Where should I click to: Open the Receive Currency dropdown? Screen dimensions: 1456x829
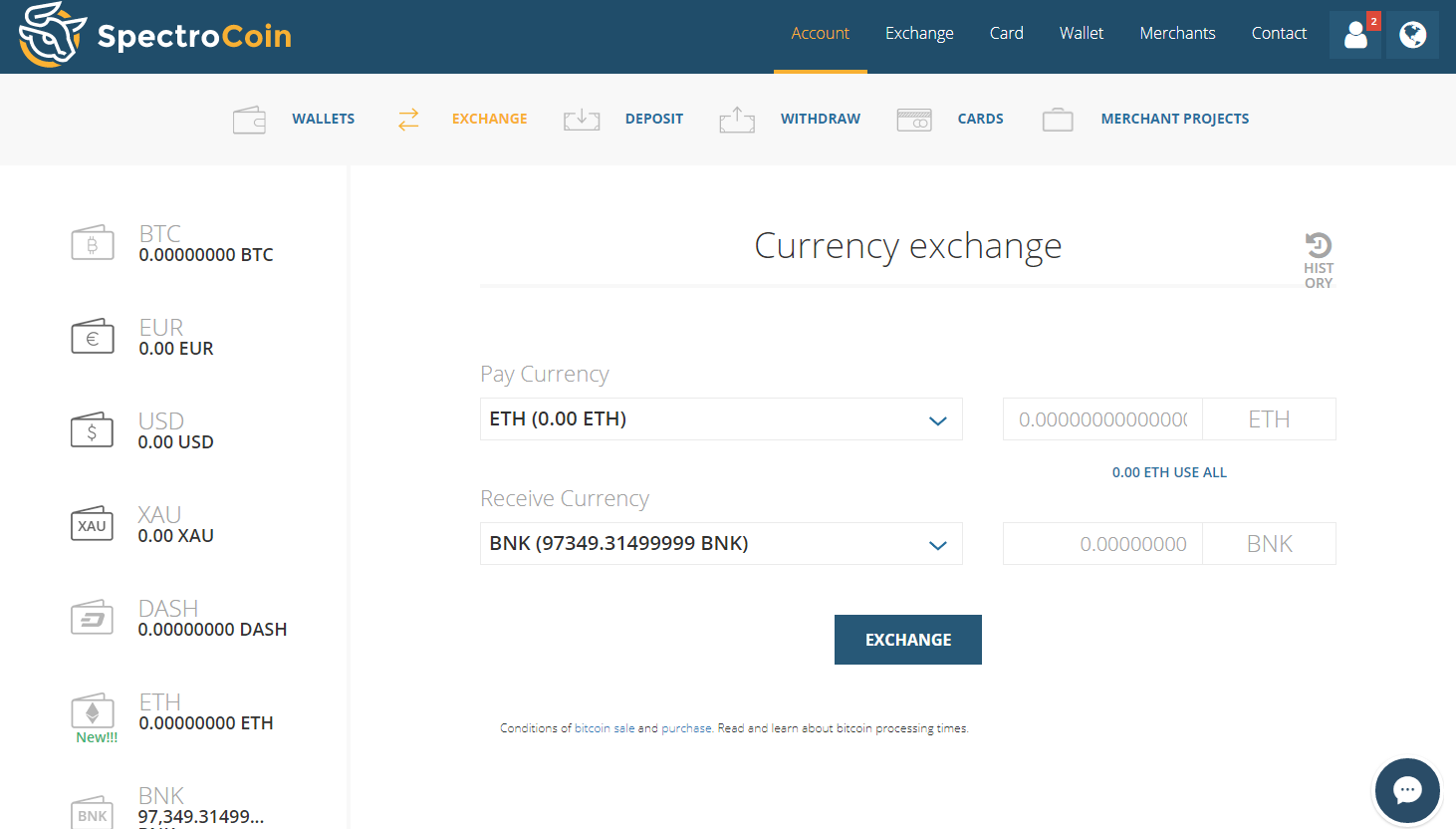(721, 543)
